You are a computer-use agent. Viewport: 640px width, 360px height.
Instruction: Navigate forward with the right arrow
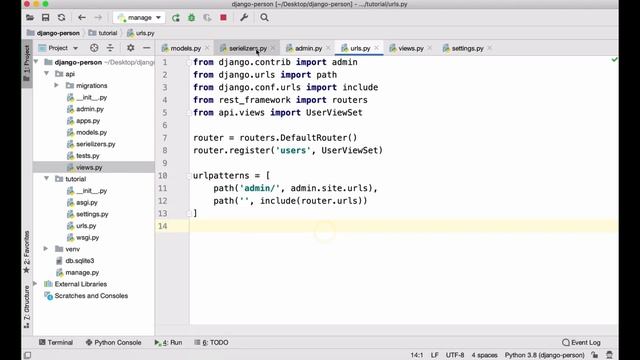pos(98,18)
